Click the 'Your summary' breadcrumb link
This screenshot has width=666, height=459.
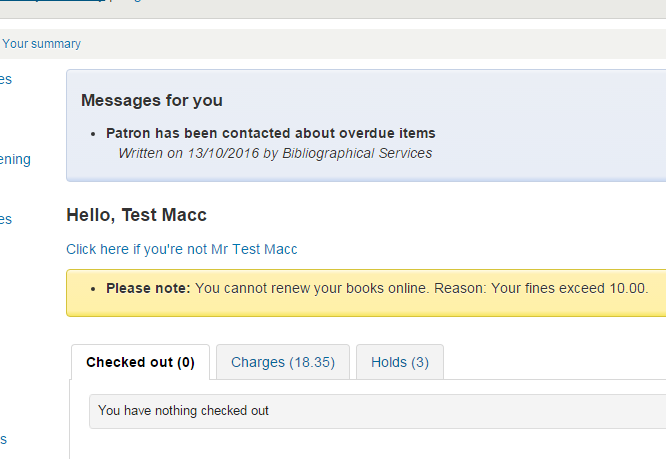pyautogui.click(x=41, y=44)
